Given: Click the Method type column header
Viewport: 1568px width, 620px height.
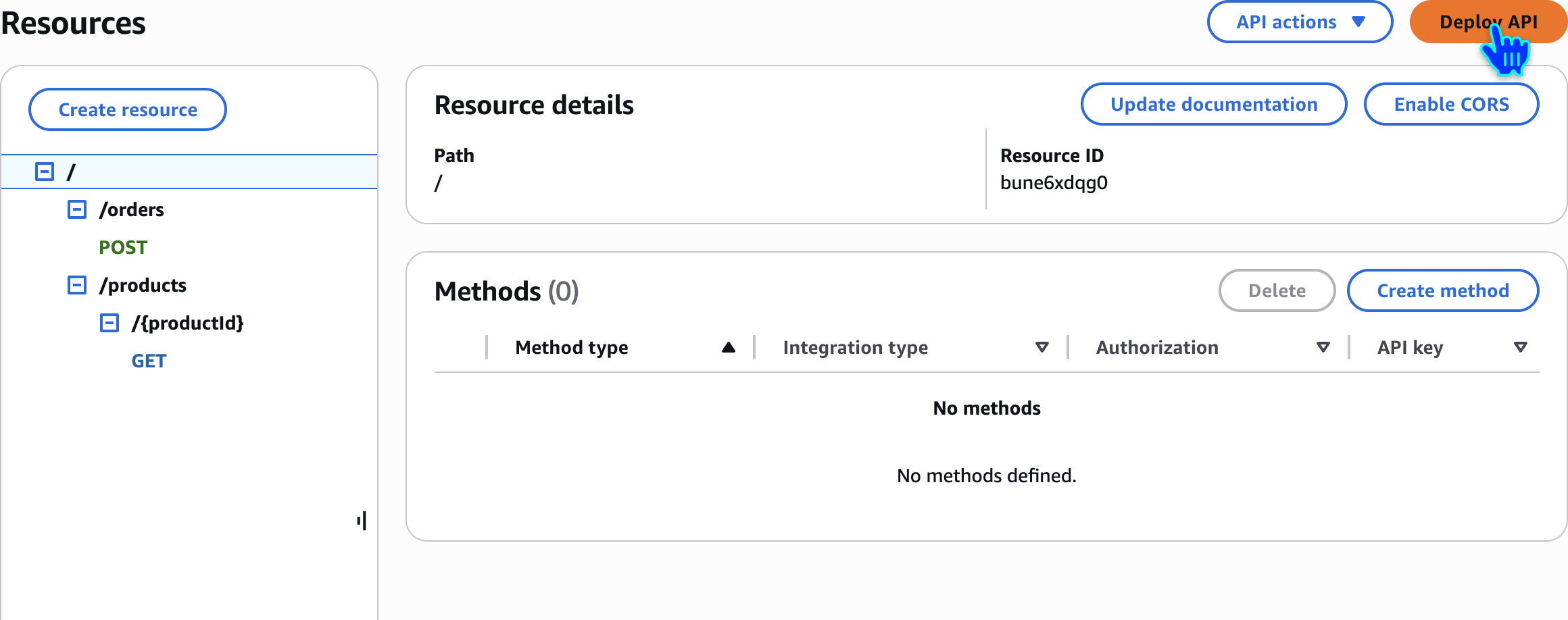Looking at the screenshot, I should [572, 347].
